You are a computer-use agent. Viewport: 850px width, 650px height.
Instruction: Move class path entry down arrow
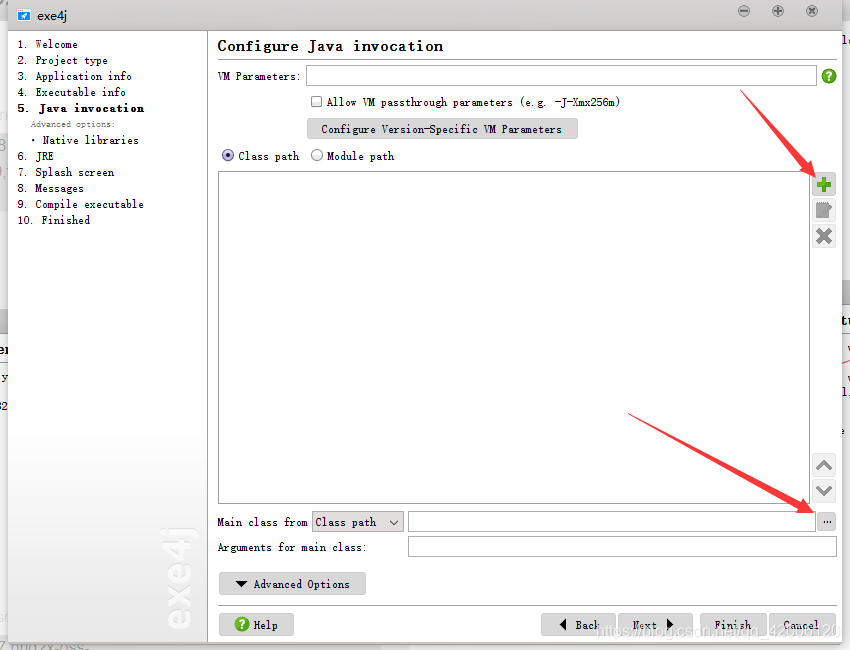pos(823,491)
